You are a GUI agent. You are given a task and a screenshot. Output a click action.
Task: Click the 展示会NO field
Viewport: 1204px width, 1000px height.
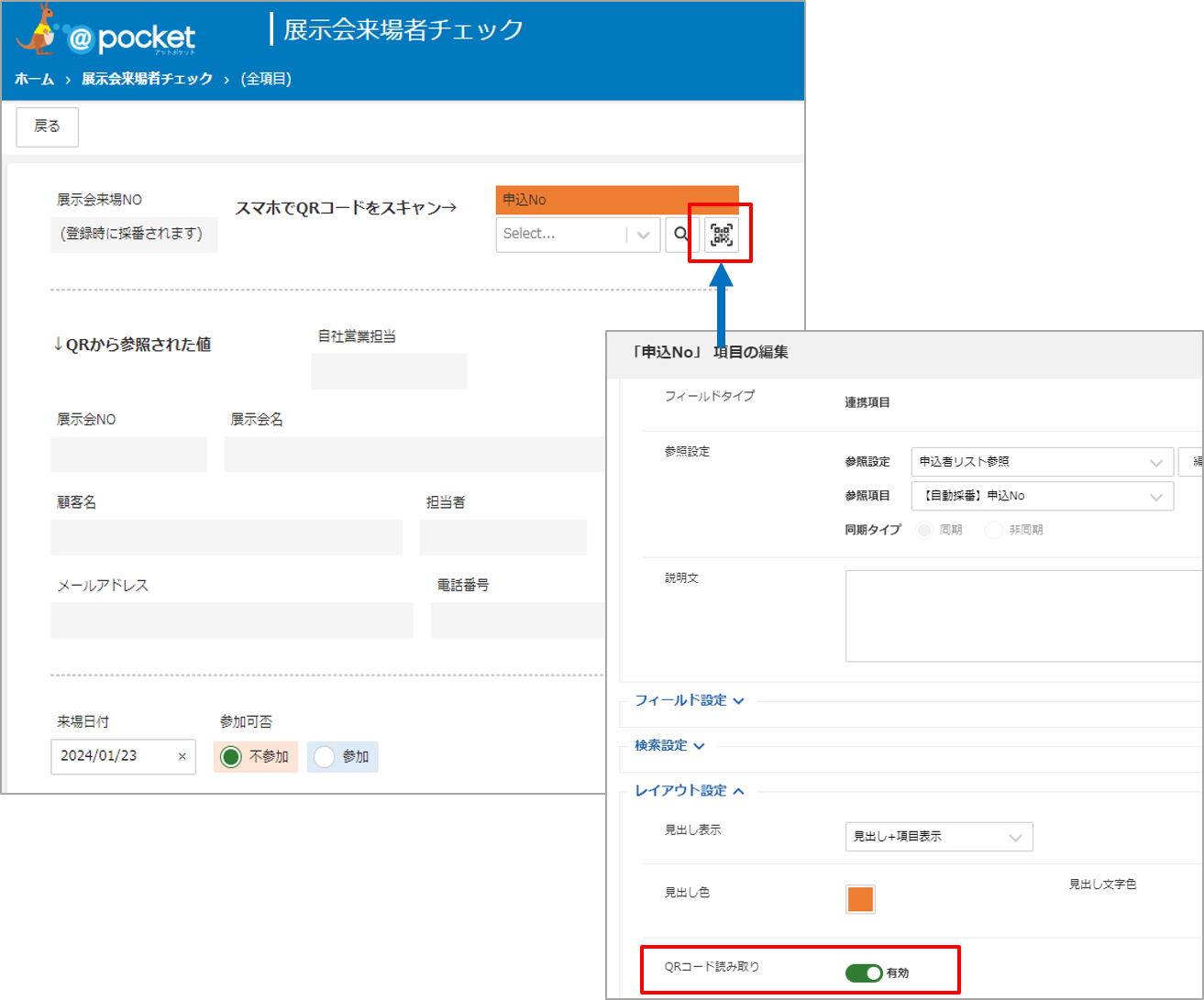point(129,455)
